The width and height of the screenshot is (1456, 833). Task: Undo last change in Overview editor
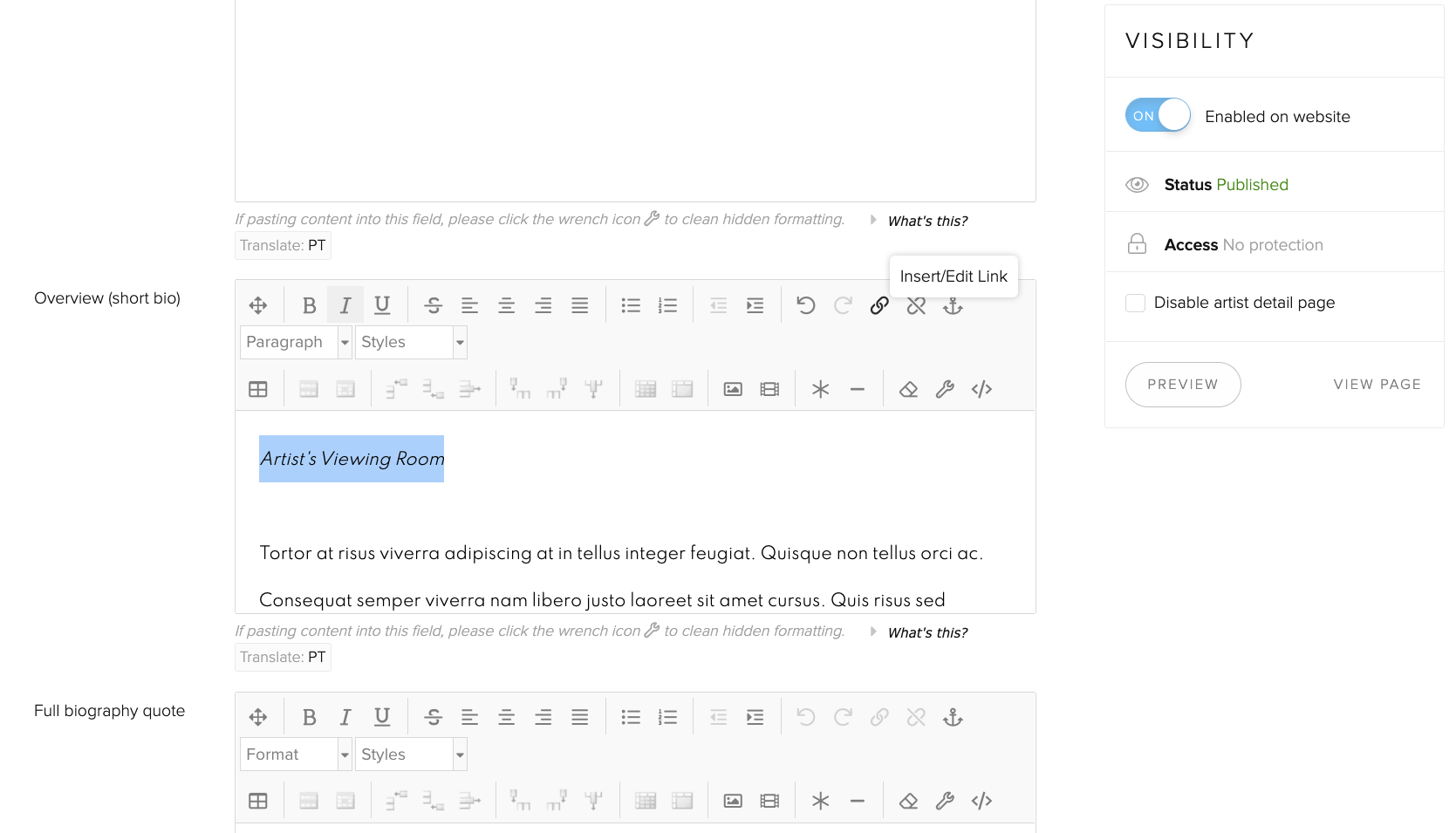[x=806, y=305]
